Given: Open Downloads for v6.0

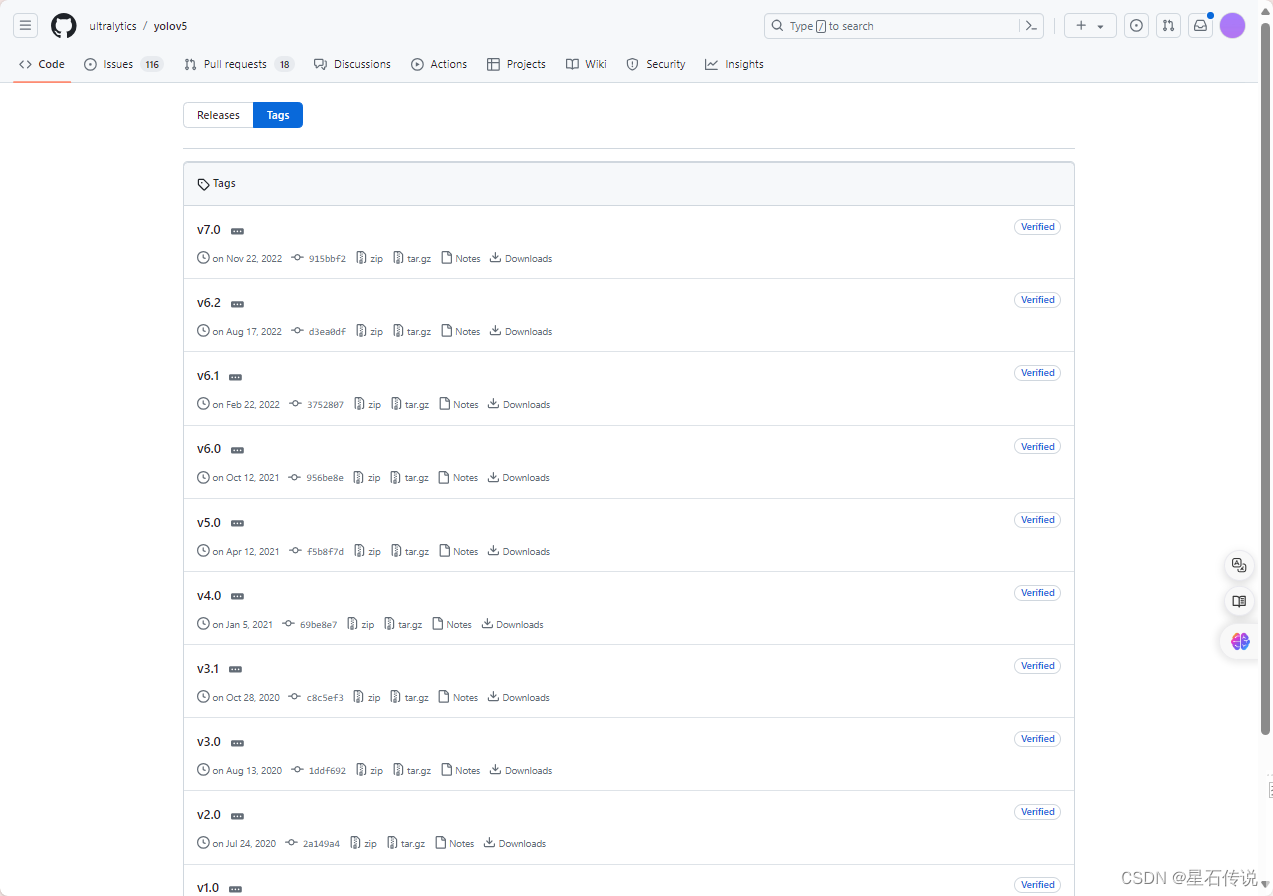Looking at the screenshot, I should tap(519, 477).
